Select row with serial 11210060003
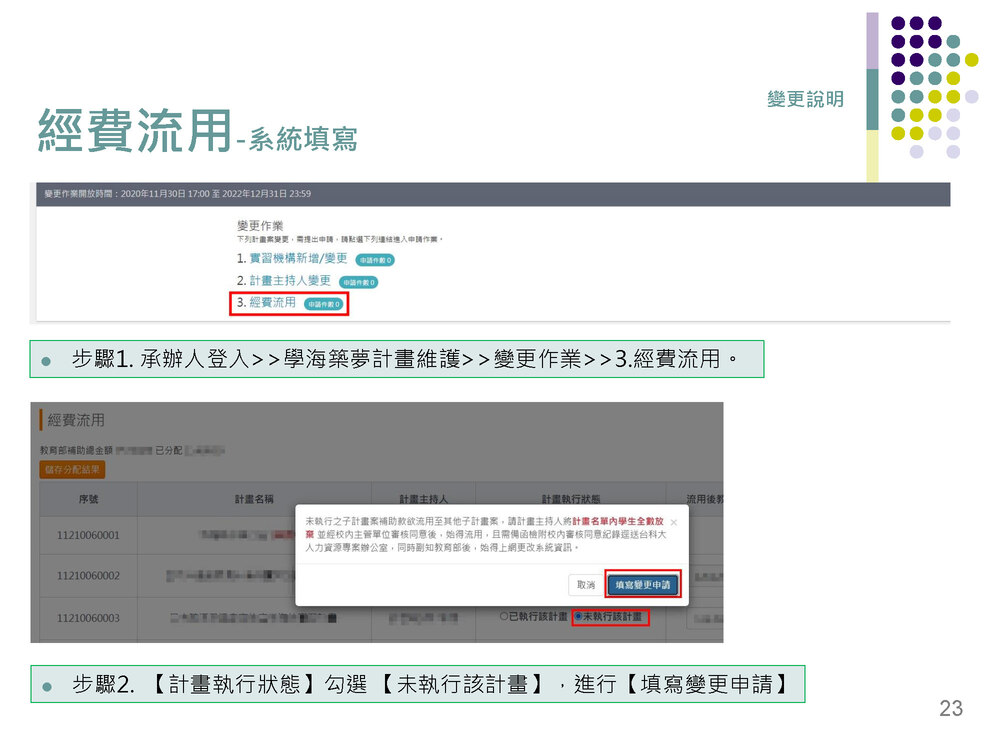The height and width of the screenshot is (750, 1000). click(88, 618)
